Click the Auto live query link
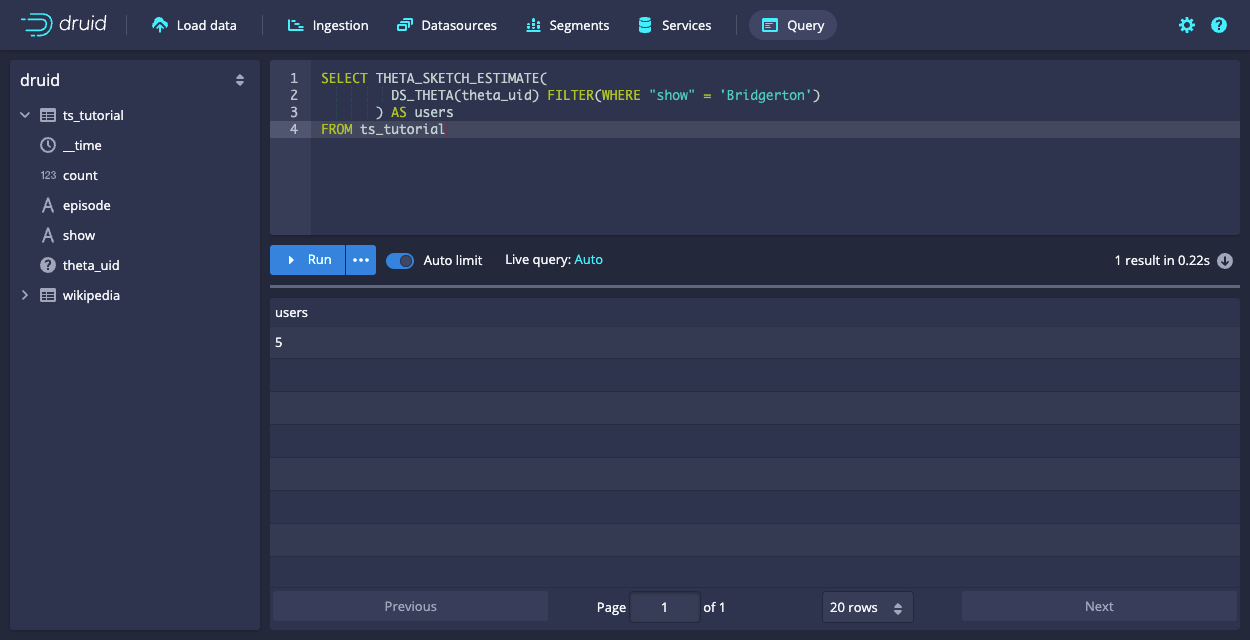The width and height of the screenshot is (1250, 640). [588, 260]
